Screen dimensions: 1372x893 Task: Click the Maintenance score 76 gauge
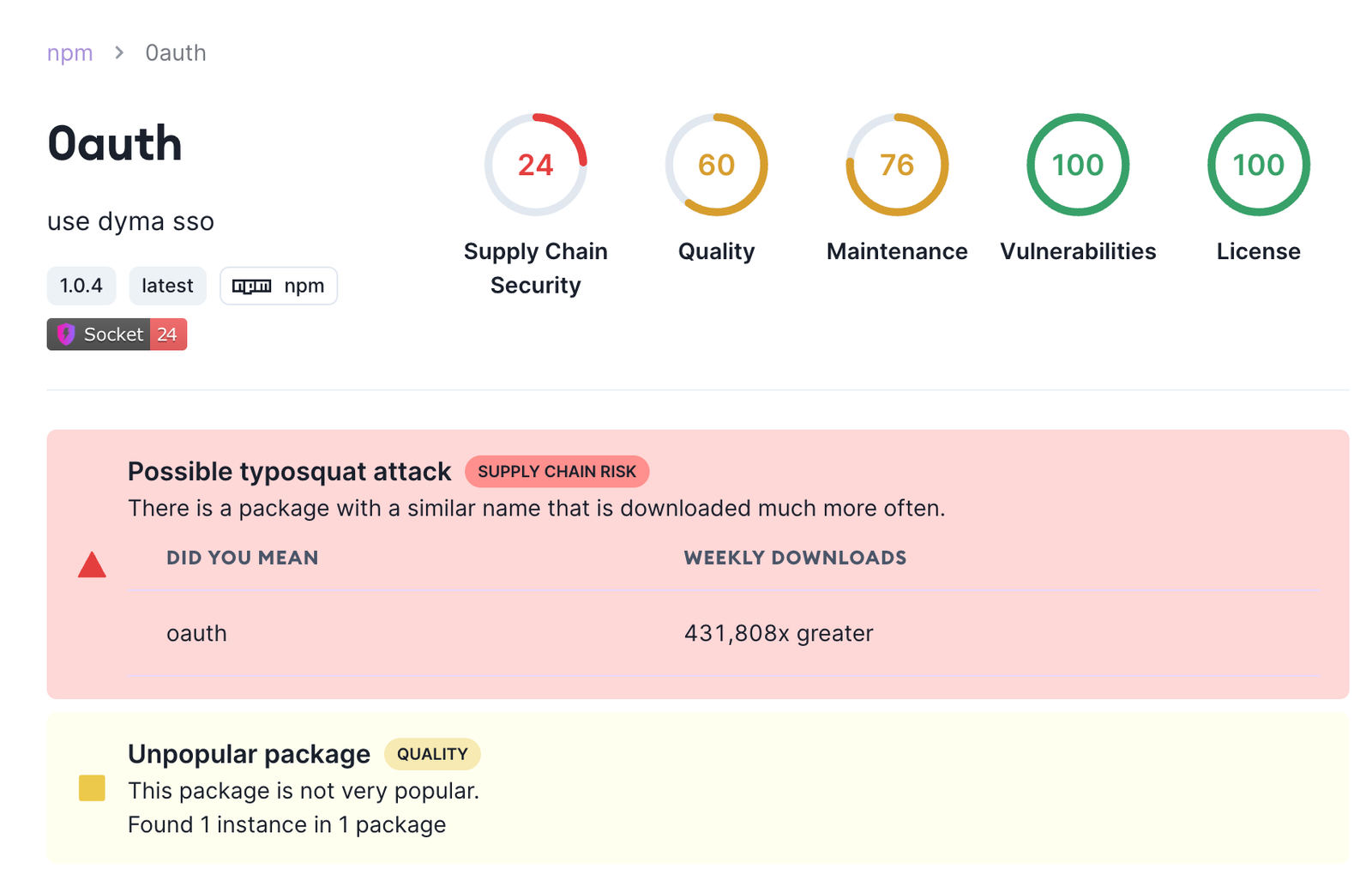tap(897, 165)
